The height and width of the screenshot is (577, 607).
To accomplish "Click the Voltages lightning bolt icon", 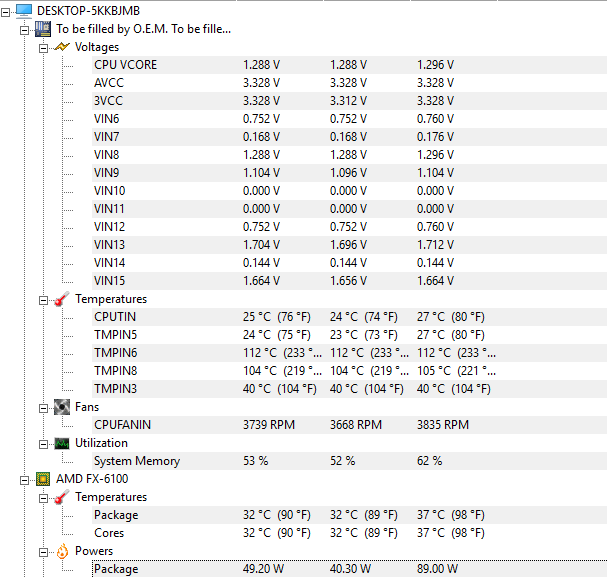I will [x=62, y=47].
